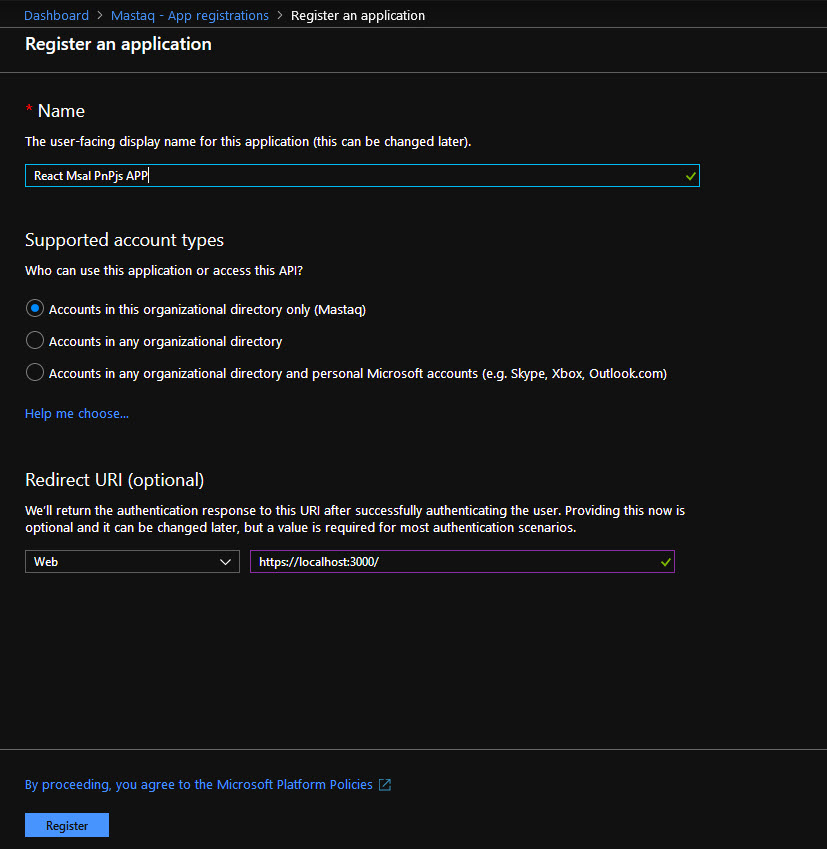This screenshot has width=827, height=849.
Task: Go to Mastaq - App registrations breadcrumb
Action: pyautogui.click(x=190, y=15)
